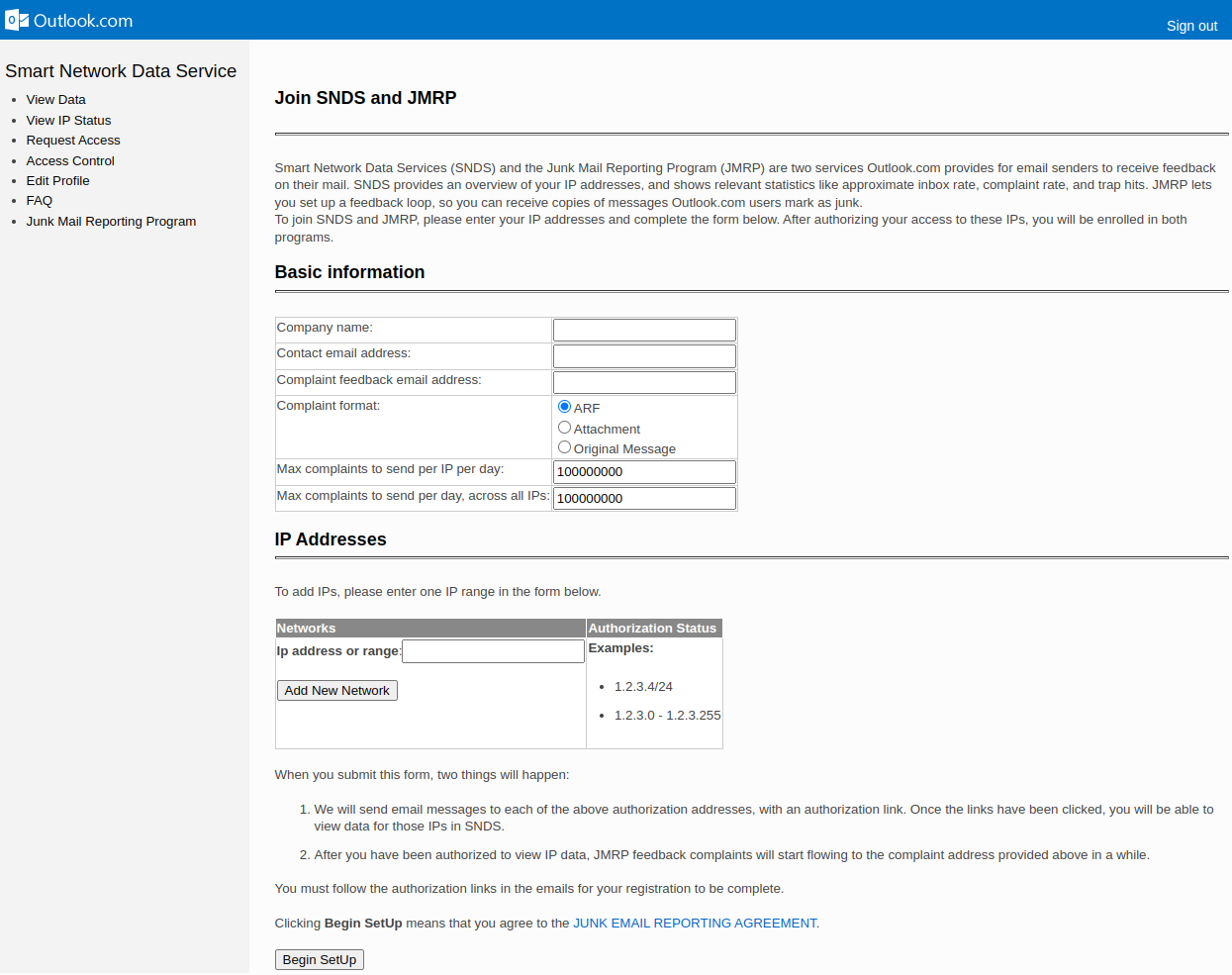This screenshot has height=975, width=1232.
Task: Click the Outlook.com logo icon
Action: click(x=17, y=20)
